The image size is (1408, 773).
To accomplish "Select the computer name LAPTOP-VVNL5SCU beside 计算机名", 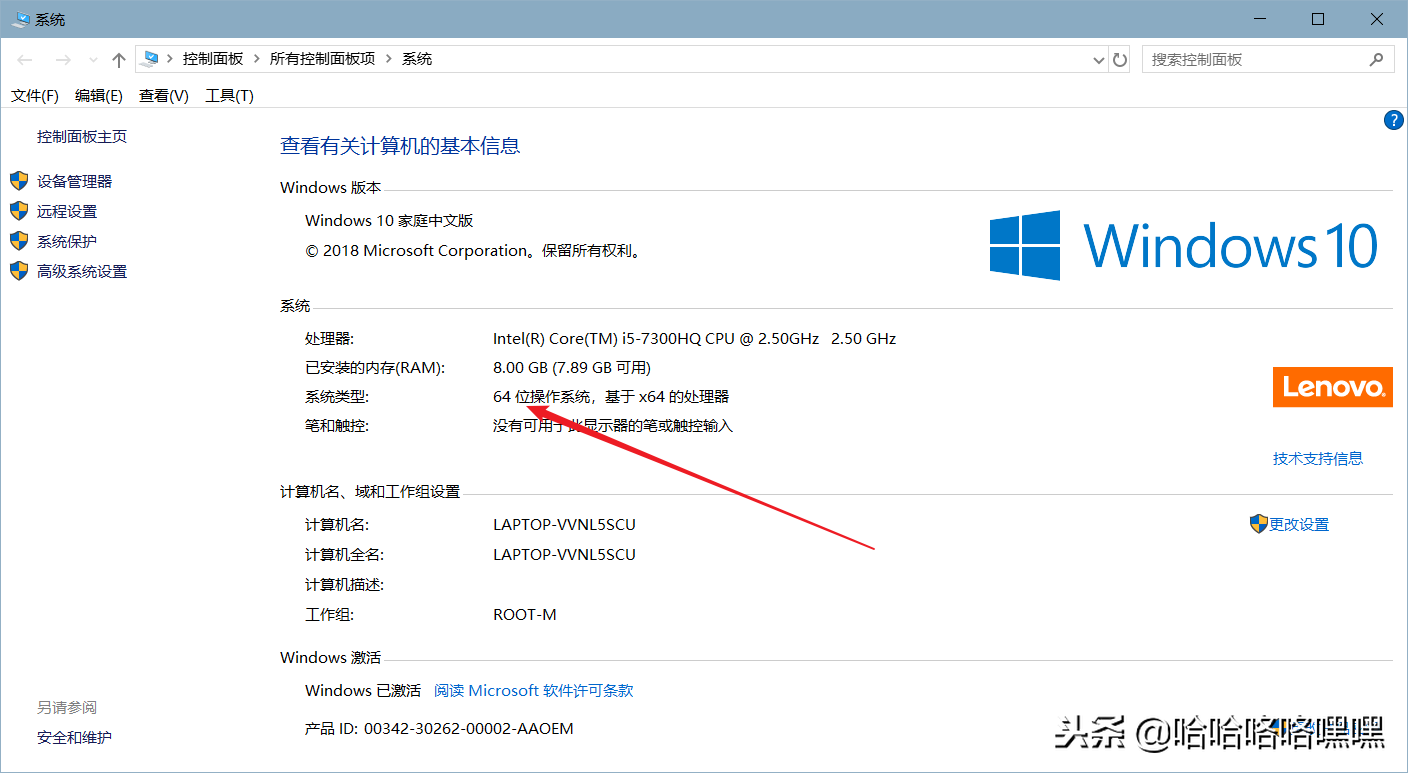I will click(564, 525).
